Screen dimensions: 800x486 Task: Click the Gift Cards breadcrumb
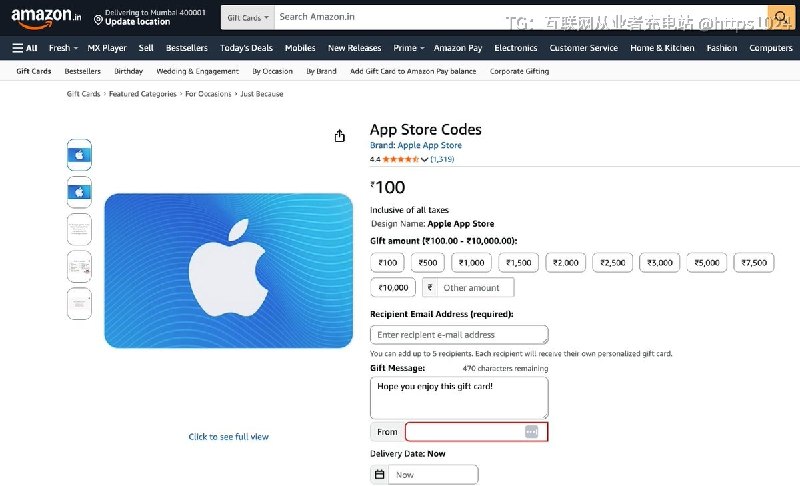[83, 94]
